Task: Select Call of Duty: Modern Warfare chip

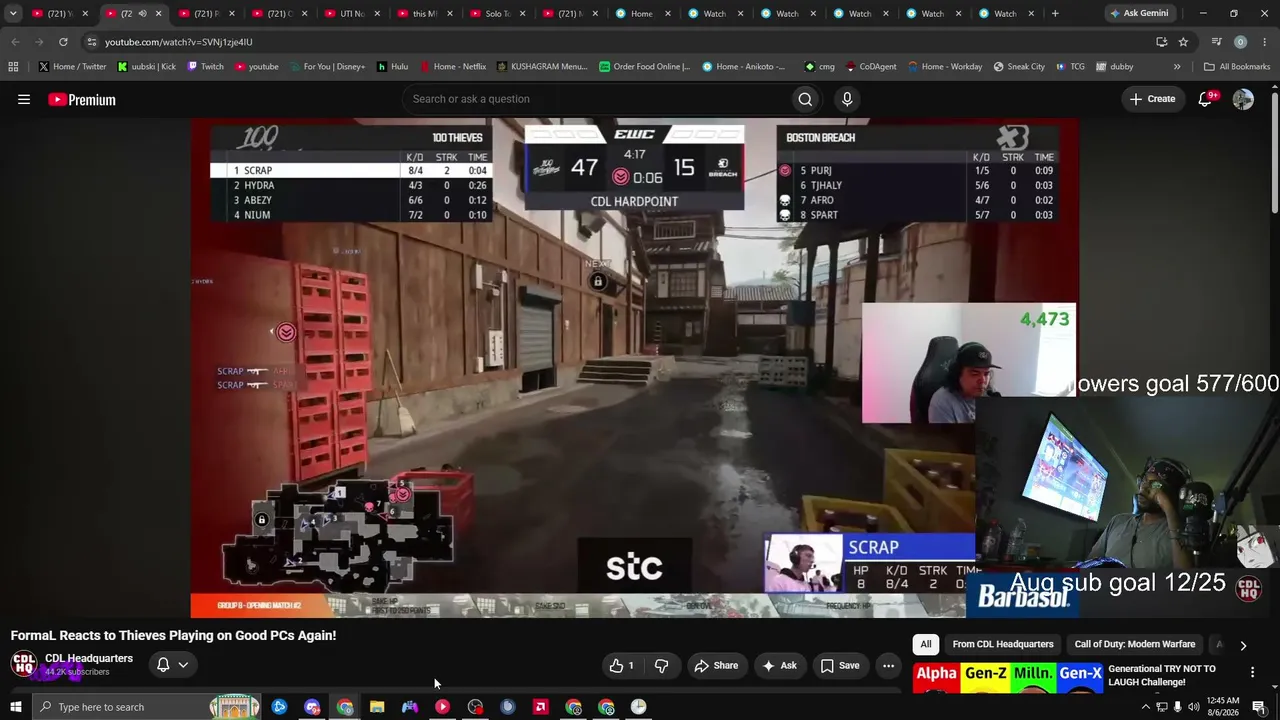Action: coord(1135,645)
